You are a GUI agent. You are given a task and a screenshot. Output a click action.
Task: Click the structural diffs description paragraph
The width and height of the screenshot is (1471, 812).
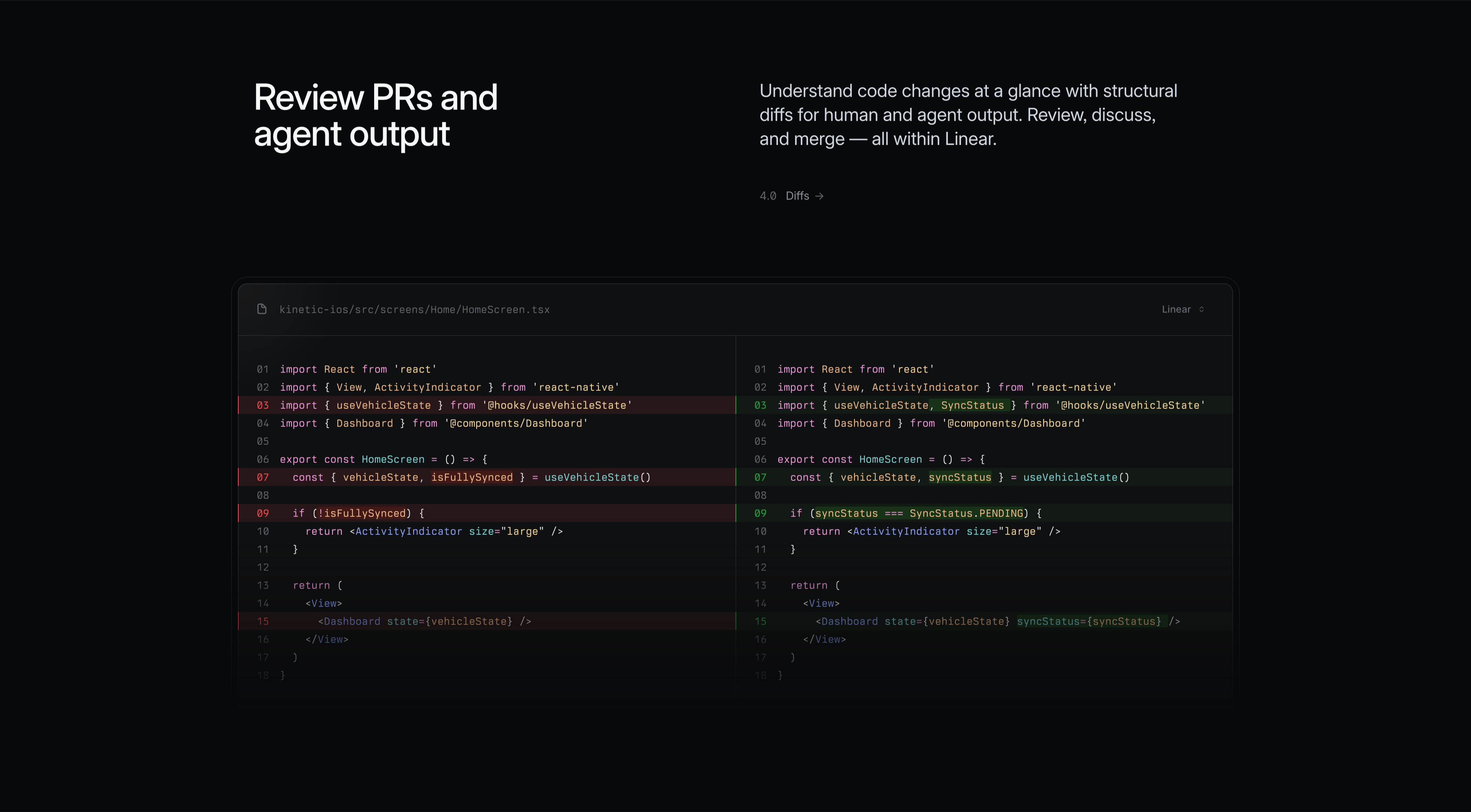click(x=968, y=115)
